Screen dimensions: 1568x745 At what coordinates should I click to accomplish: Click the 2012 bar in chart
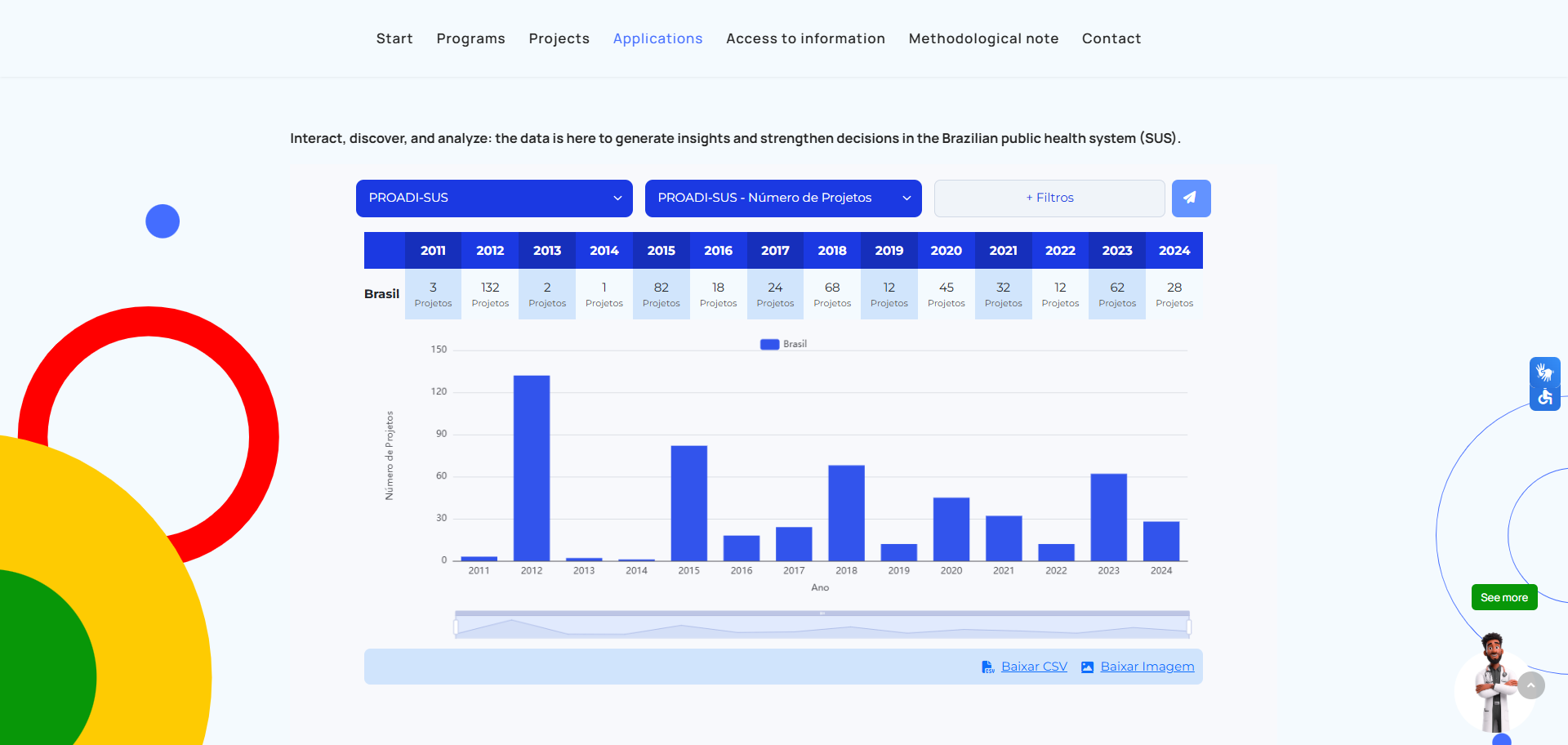point(532,468)
